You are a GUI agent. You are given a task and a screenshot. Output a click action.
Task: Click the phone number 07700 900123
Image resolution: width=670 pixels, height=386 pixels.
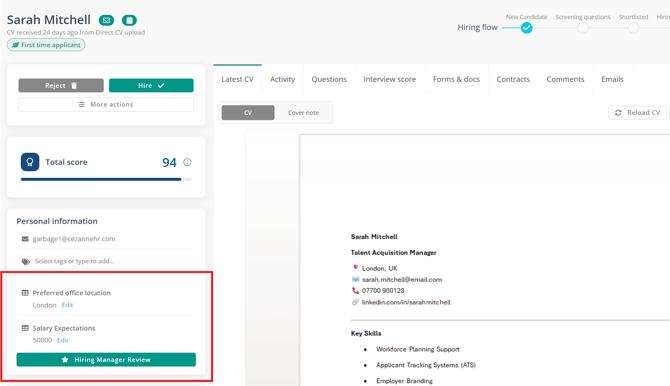coord(383,291)
